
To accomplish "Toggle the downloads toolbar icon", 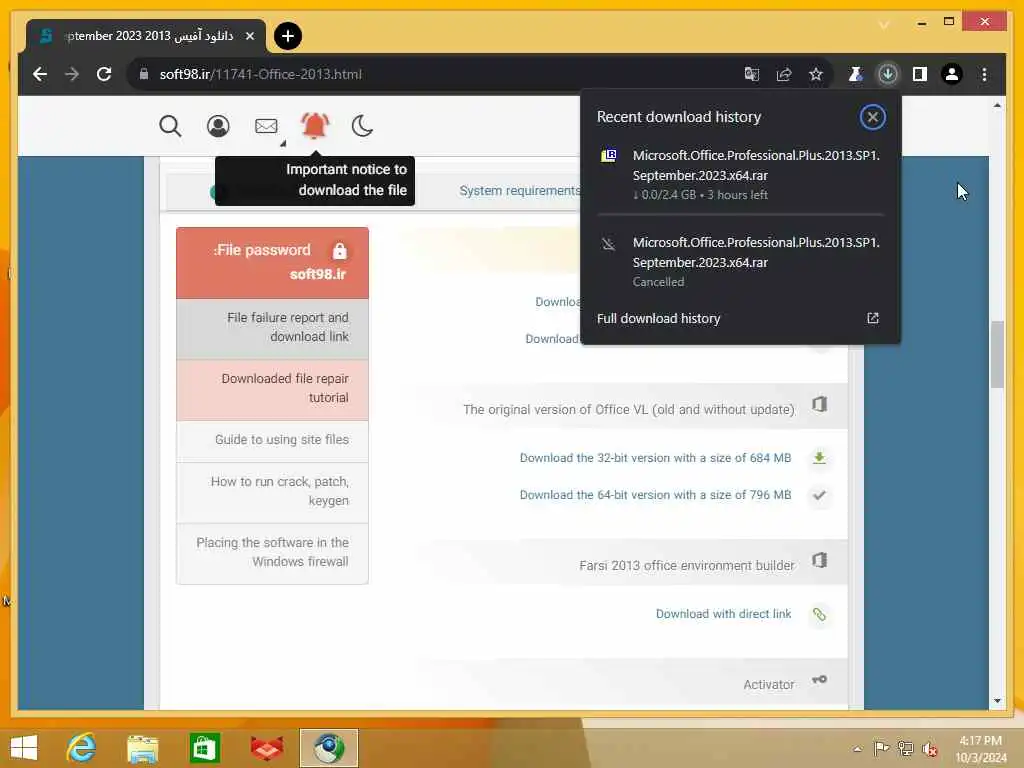I will tap(888, 74).
